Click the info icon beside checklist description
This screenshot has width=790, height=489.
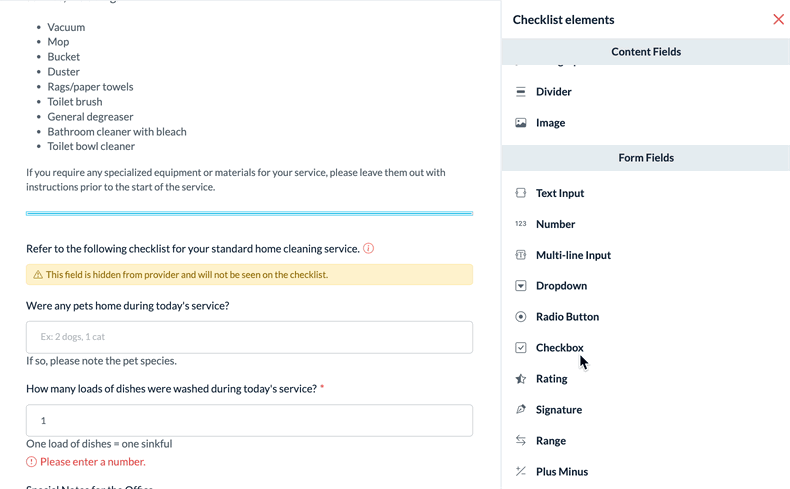(368, 248)
